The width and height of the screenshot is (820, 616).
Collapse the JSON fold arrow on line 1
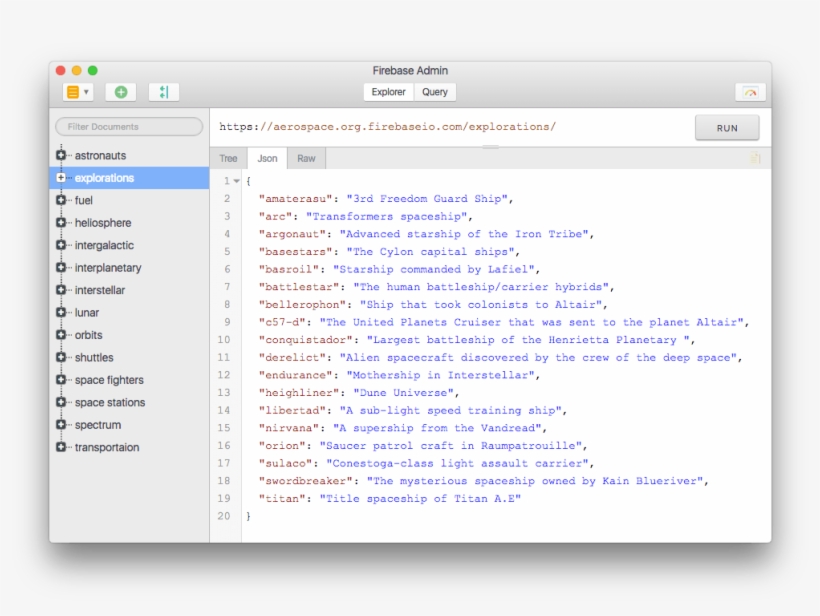point(236,181)
